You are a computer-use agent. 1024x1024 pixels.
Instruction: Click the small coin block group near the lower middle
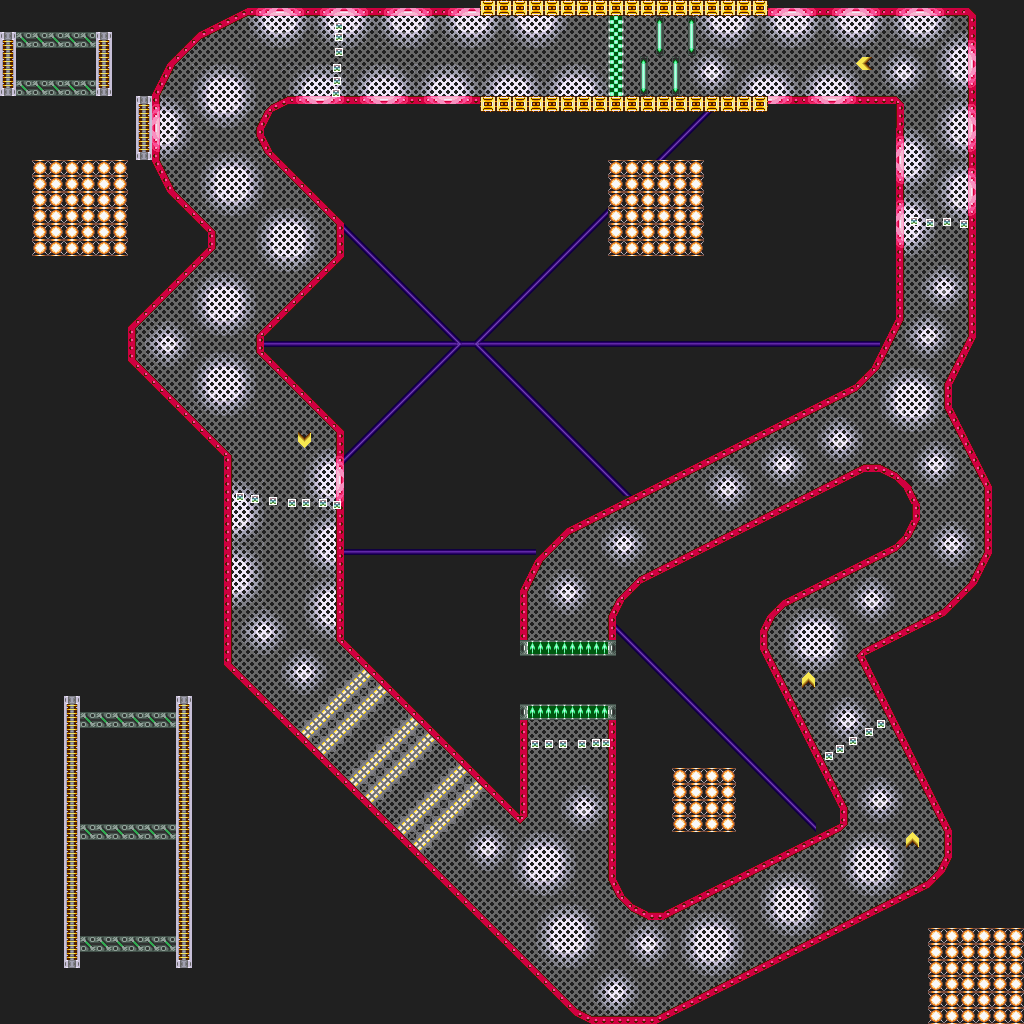702,800
